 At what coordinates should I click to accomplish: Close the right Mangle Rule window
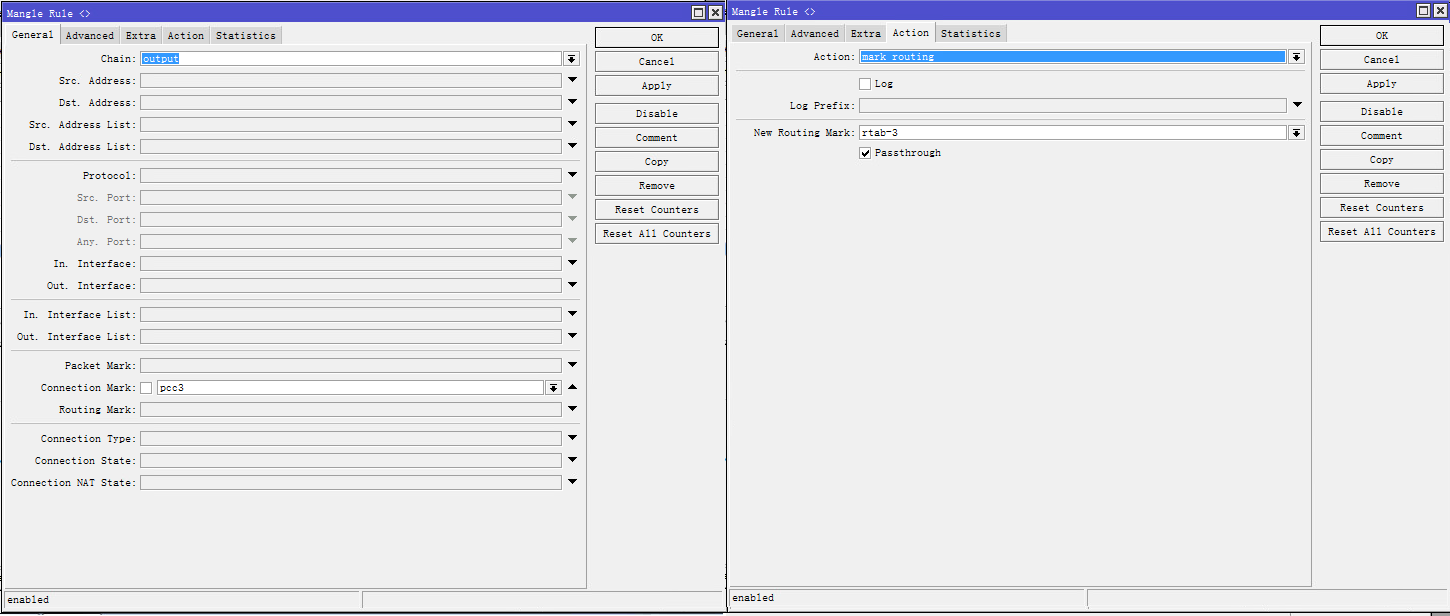1440,11
